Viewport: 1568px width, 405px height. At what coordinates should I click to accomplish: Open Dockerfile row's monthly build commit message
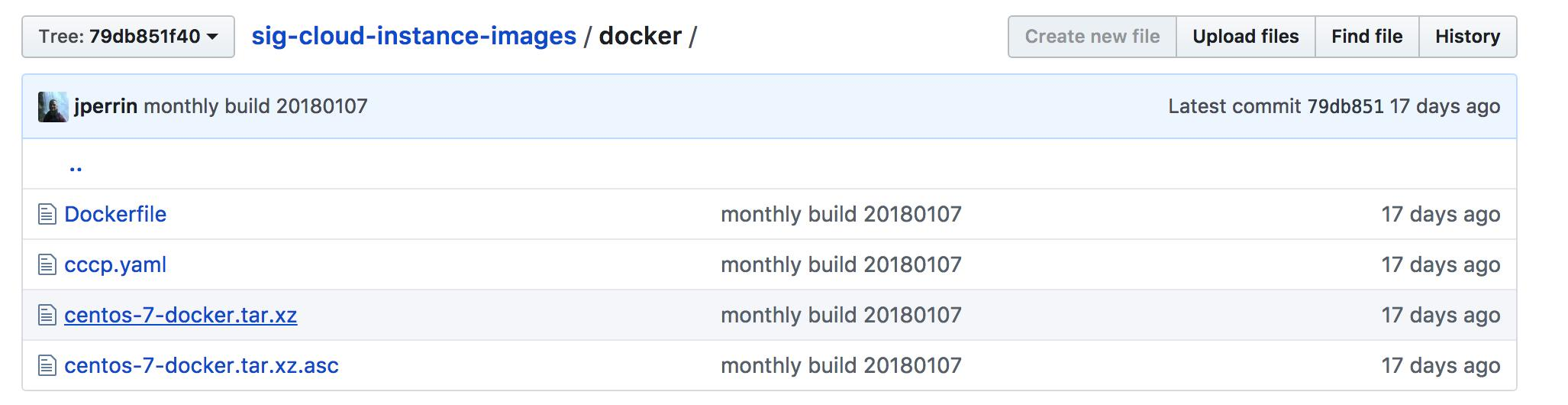[x=840, y=215]
